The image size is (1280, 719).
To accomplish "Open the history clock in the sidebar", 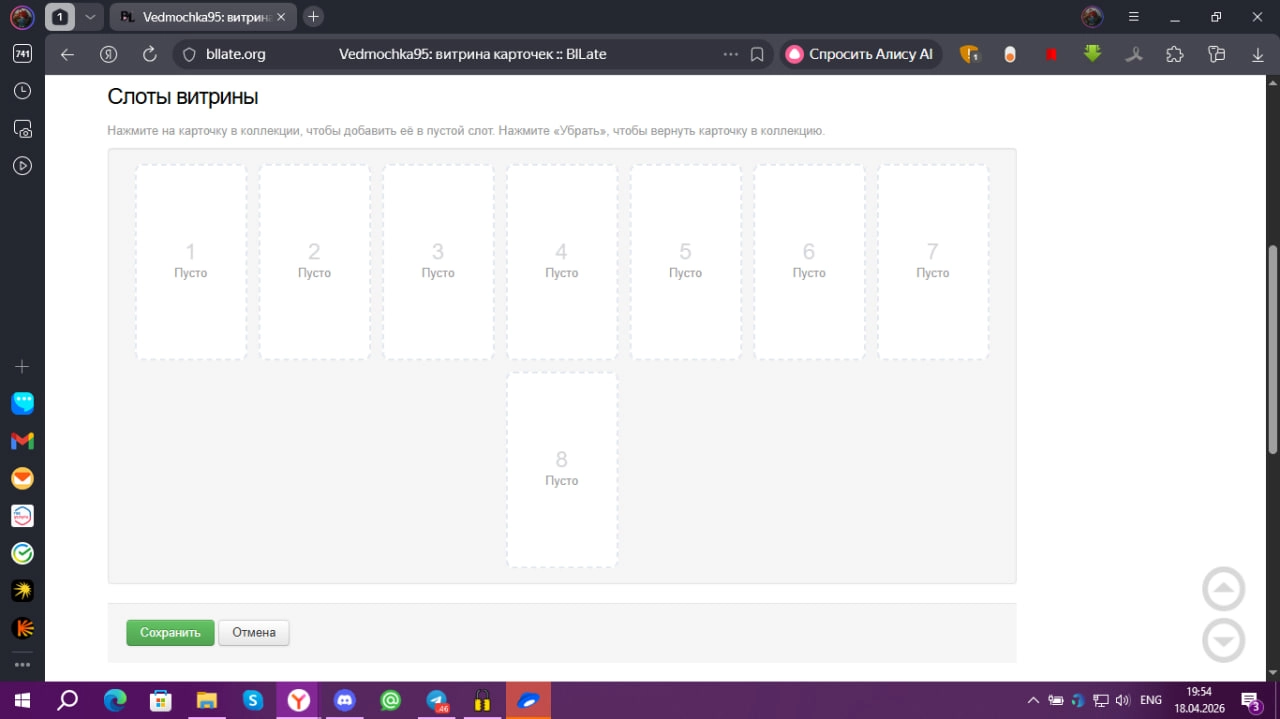I will click(22, 91).
